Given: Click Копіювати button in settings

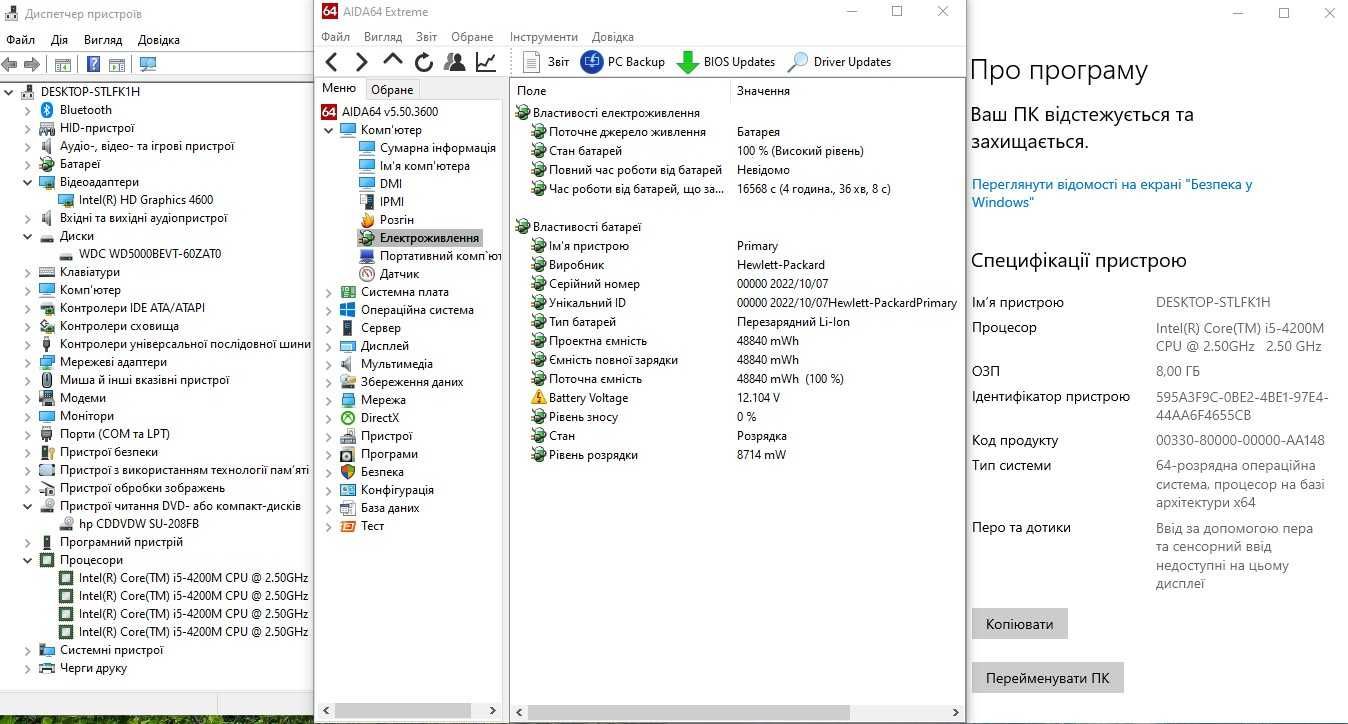Looking at the screenshot, I should coord(1020,624).
